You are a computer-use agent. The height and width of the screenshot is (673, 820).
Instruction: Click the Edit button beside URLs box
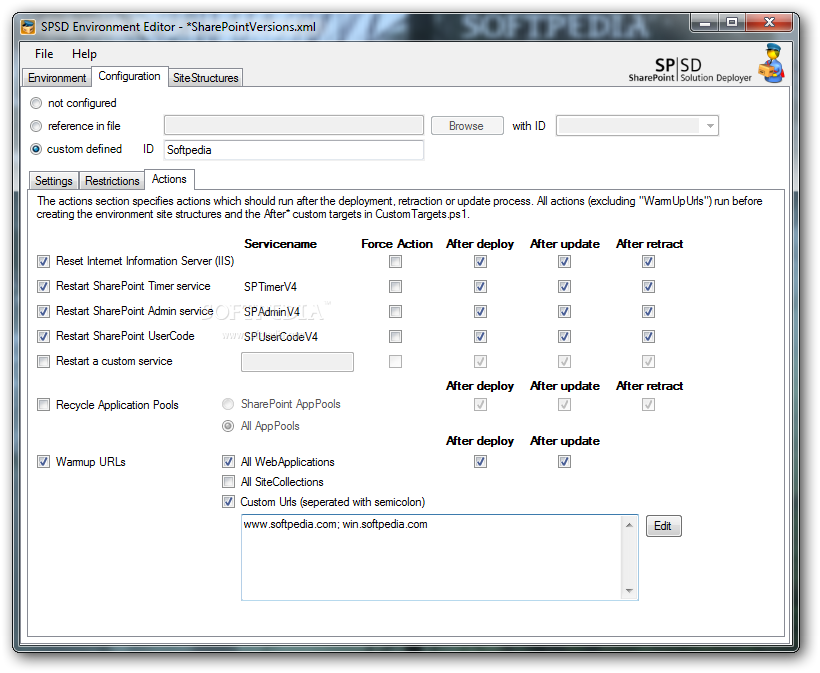[x=663, y=526]
